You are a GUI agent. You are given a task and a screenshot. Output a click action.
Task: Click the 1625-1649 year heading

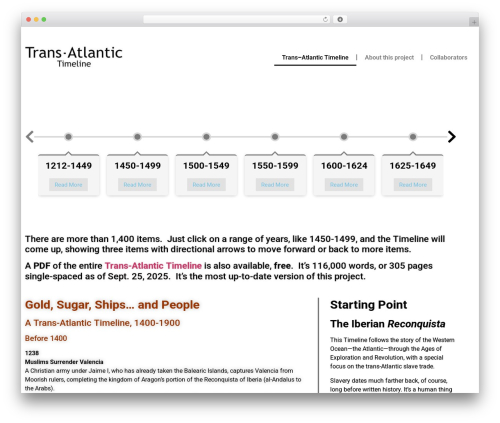[413, 166]
